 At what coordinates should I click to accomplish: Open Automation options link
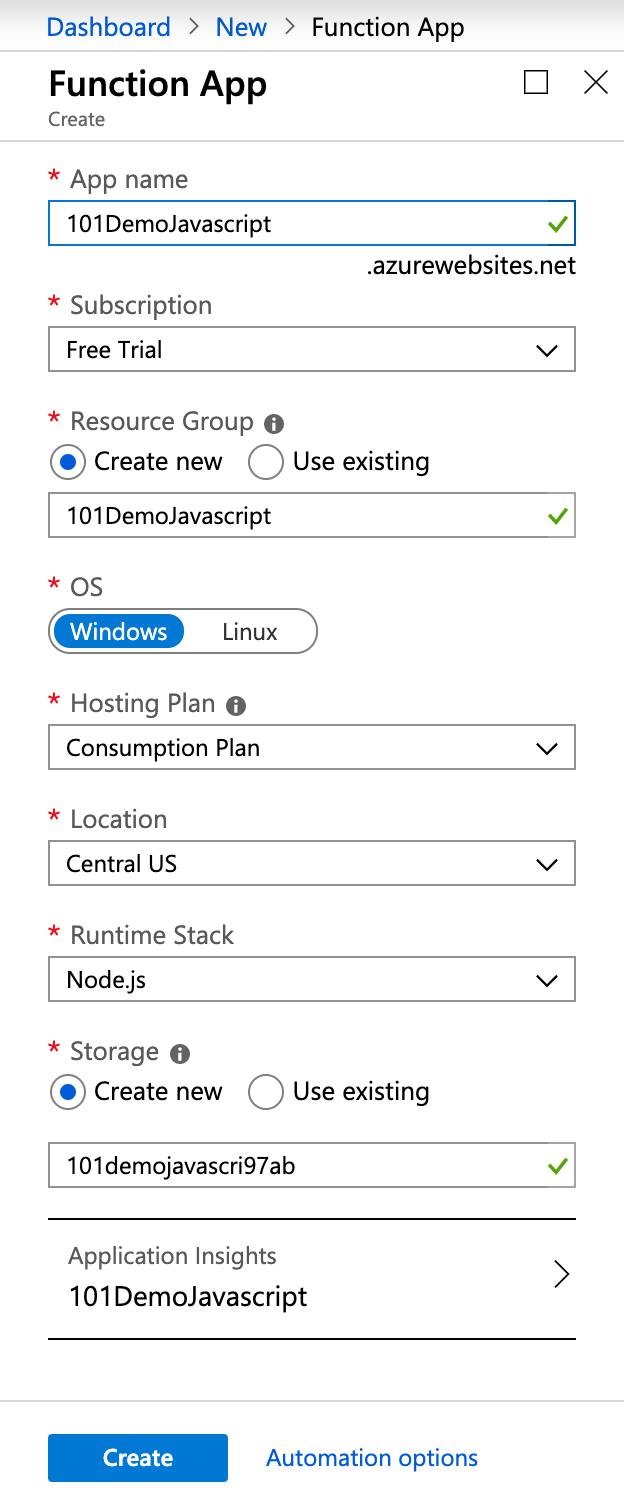tap(372, 1458)
